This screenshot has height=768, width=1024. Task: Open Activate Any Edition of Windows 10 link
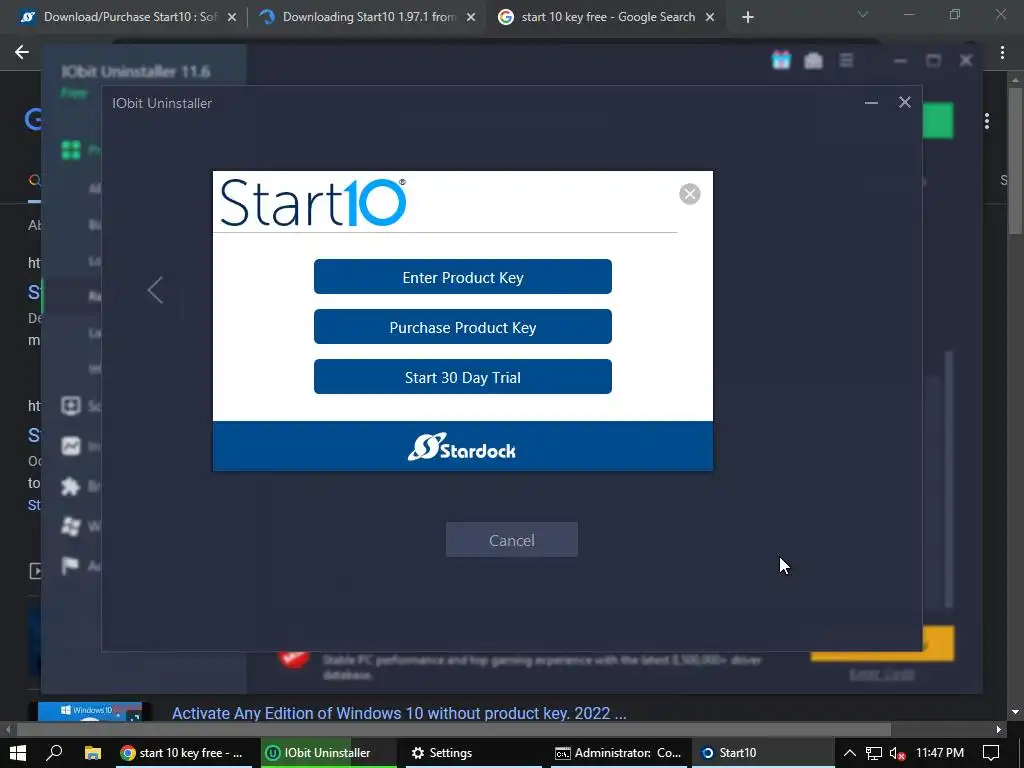399,713
